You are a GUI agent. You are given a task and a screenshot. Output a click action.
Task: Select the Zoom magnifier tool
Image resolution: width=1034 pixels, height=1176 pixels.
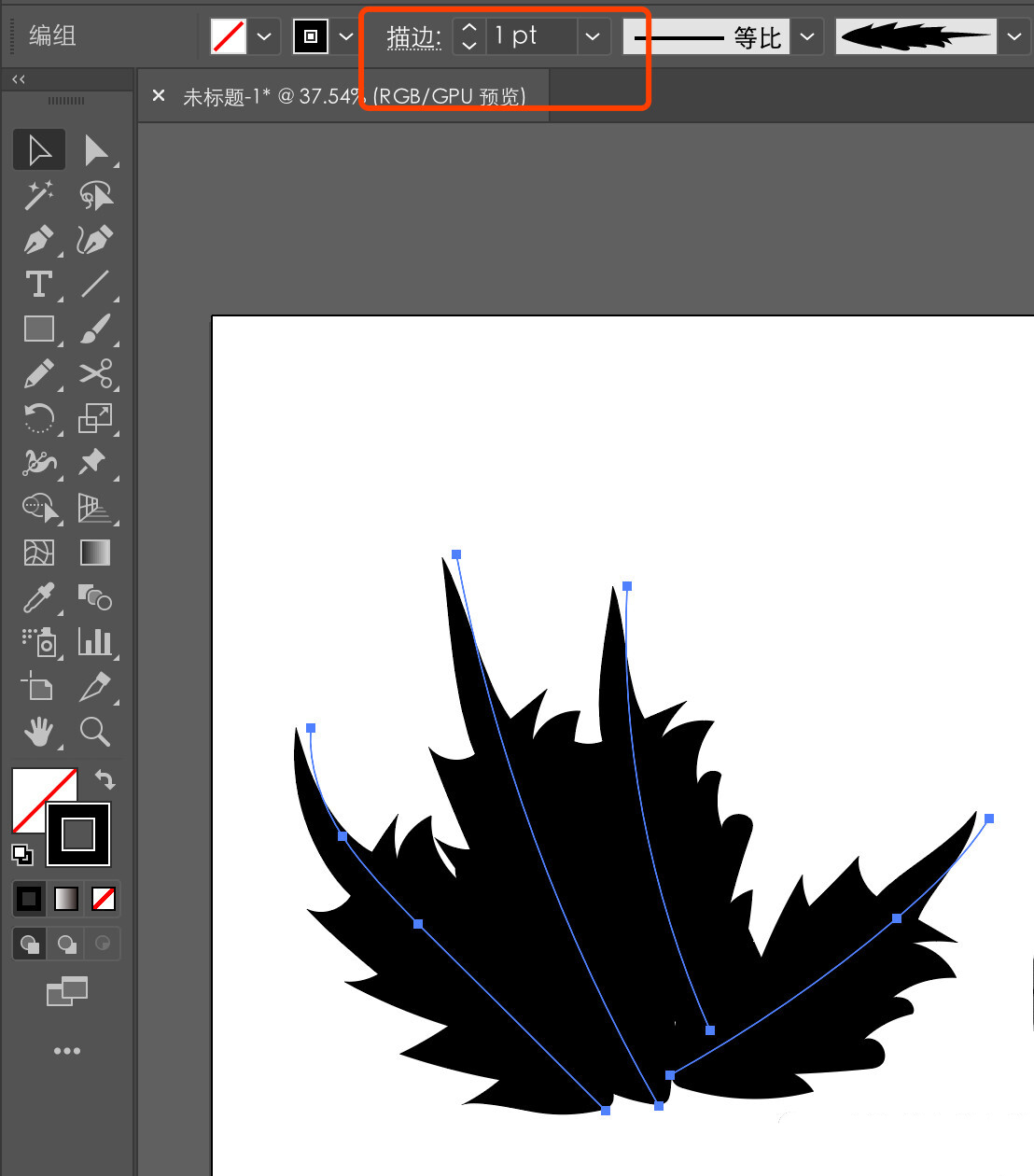pyautogui.click(x=95, y=732)
